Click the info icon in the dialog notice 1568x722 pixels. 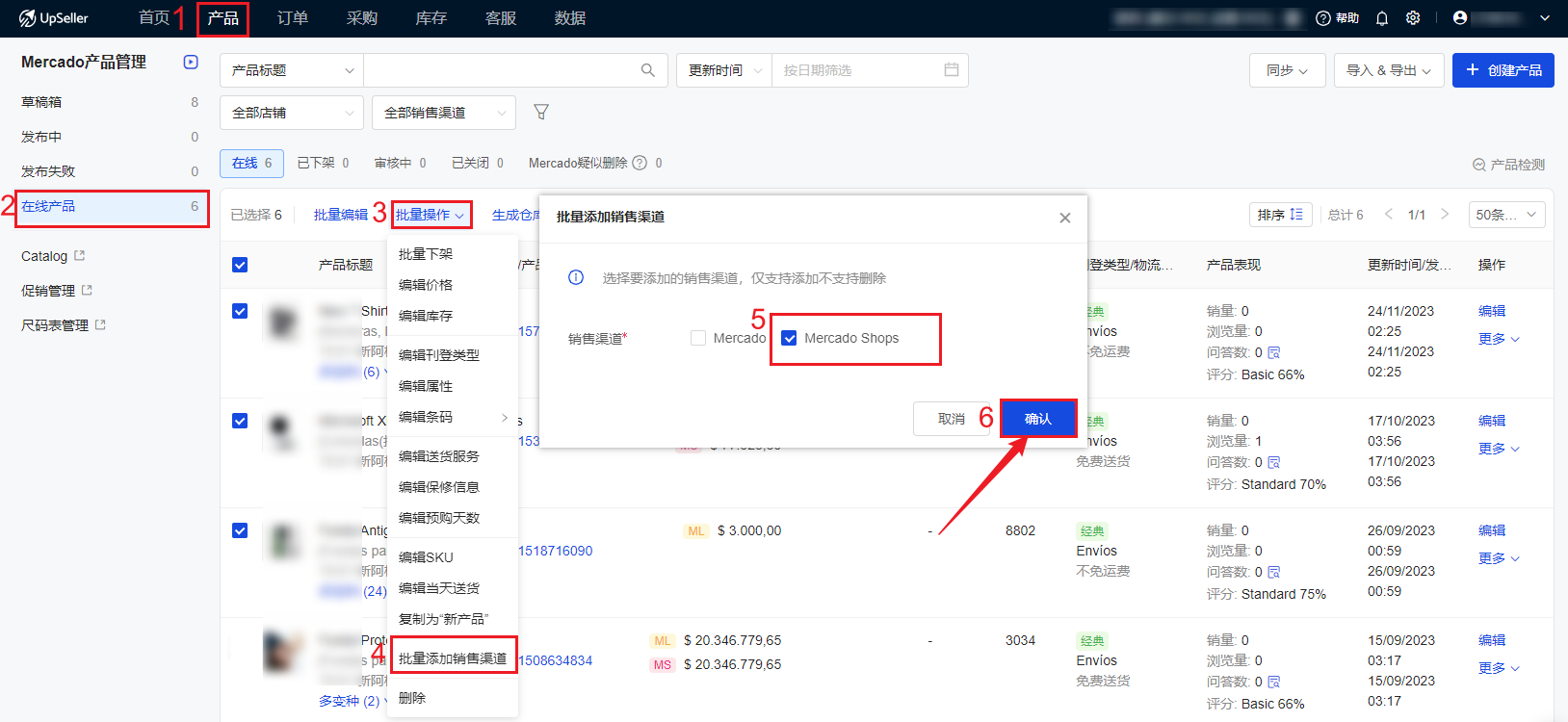[576, 277]
